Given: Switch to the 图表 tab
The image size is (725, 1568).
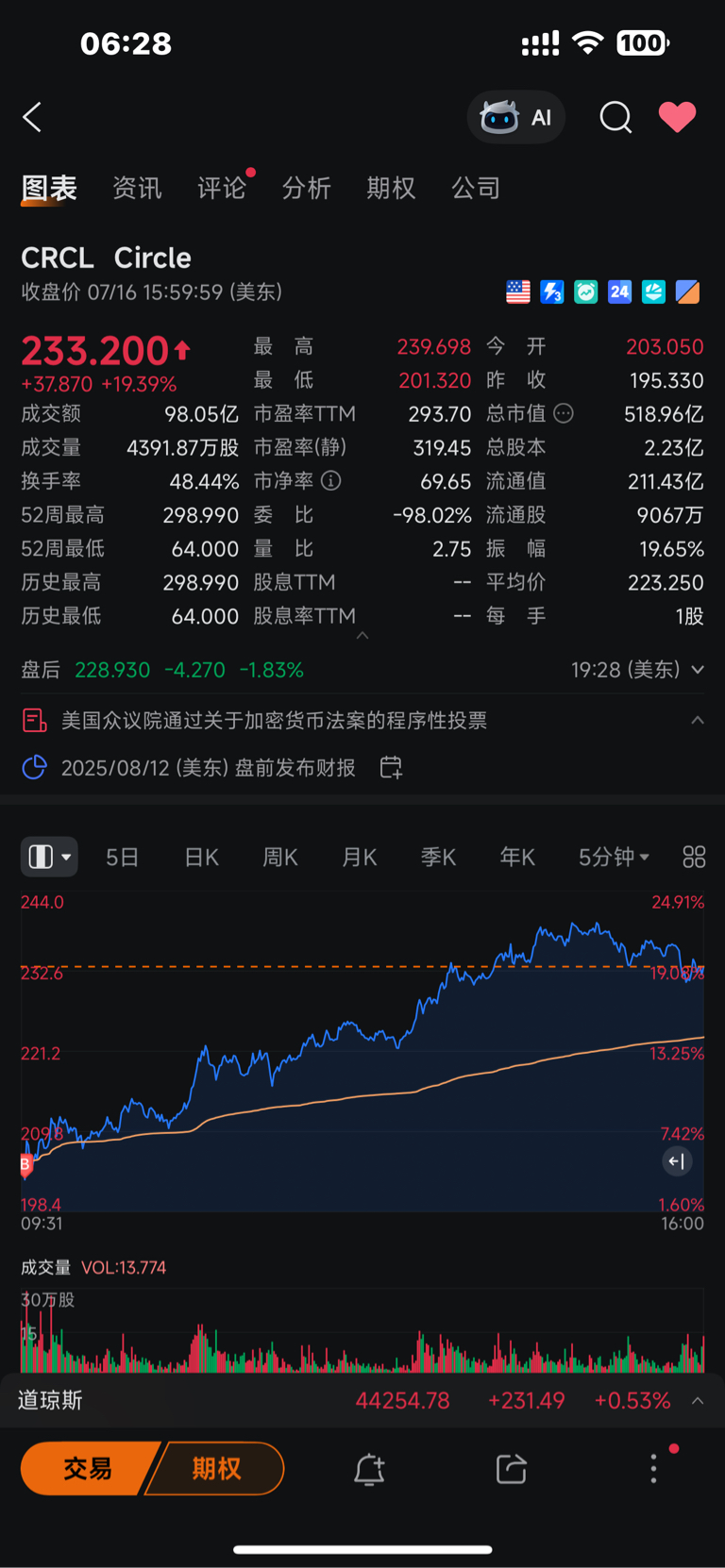Looking at the screenshot, I should tap(49, 188).
